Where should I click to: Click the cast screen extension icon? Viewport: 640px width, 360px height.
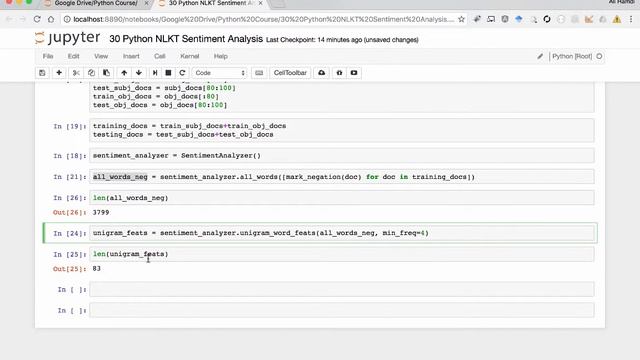491,19
